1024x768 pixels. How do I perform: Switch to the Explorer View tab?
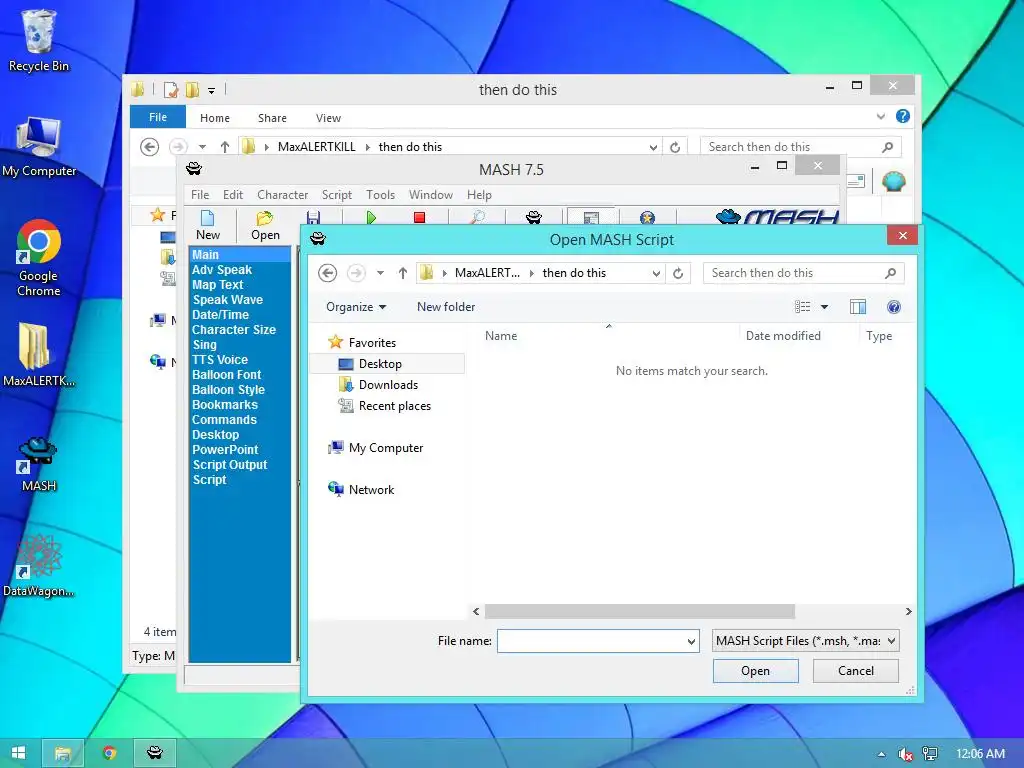328,118
